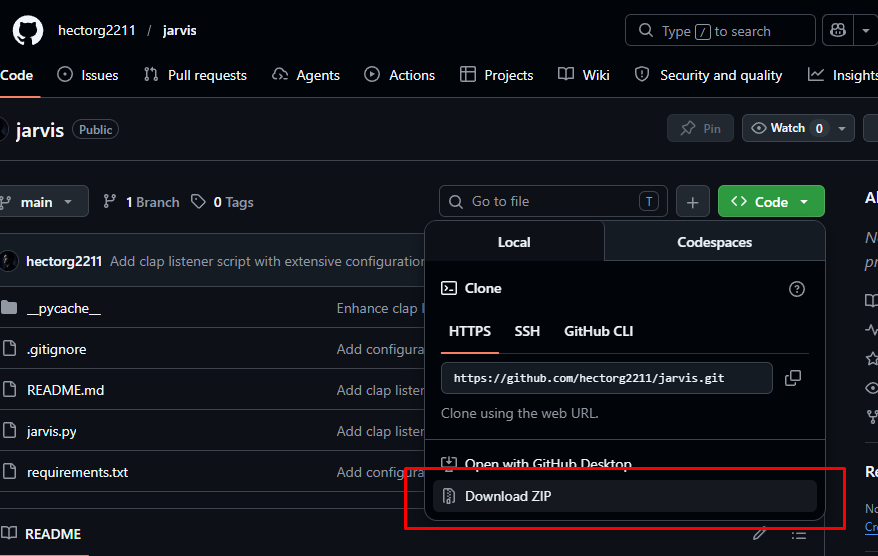Viewport: 878px width, 556px height.
Task: Select the SSH clone option
Action: pyautogui.click(x=527, y=331)
